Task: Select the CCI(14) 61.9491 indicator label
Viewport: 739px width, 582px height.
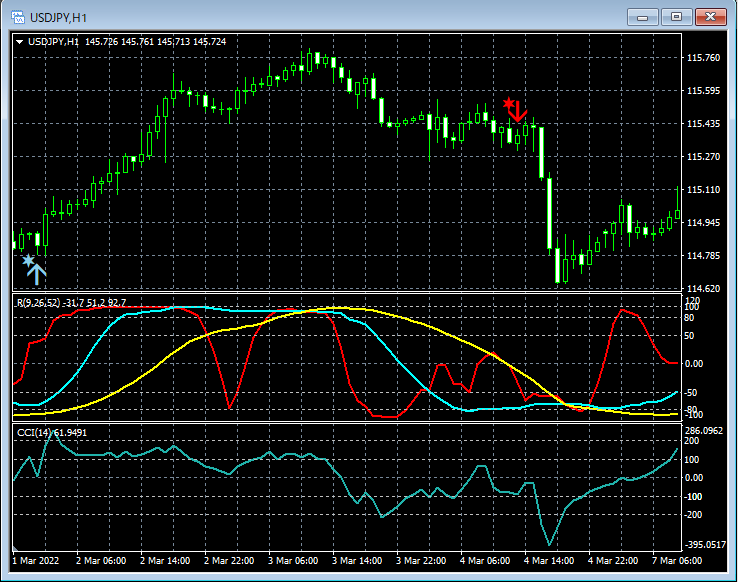Action: 52,433
